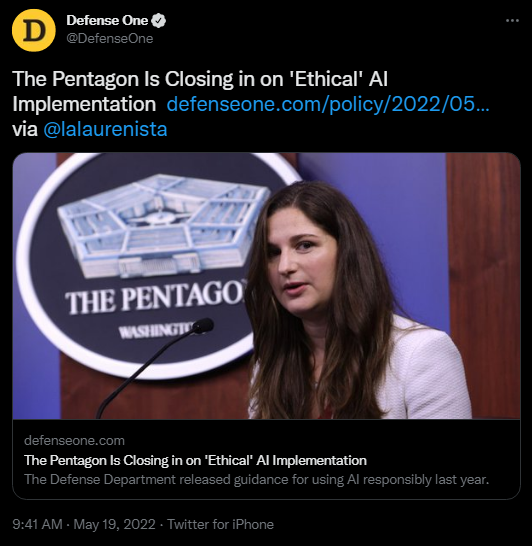
Task: Open the Twitter for iPhone source label
Action: pos(221,524)
